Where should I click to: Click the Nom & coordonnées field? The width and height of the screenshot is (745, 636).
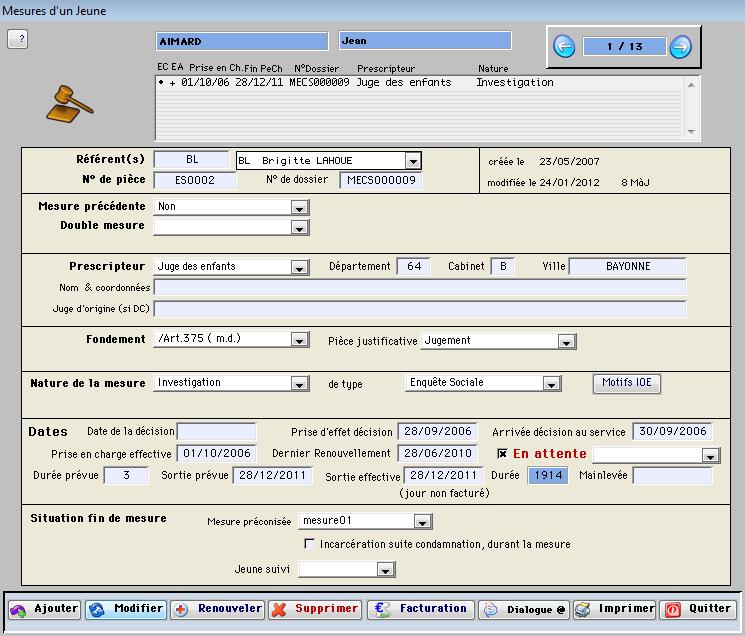point(420,287)
